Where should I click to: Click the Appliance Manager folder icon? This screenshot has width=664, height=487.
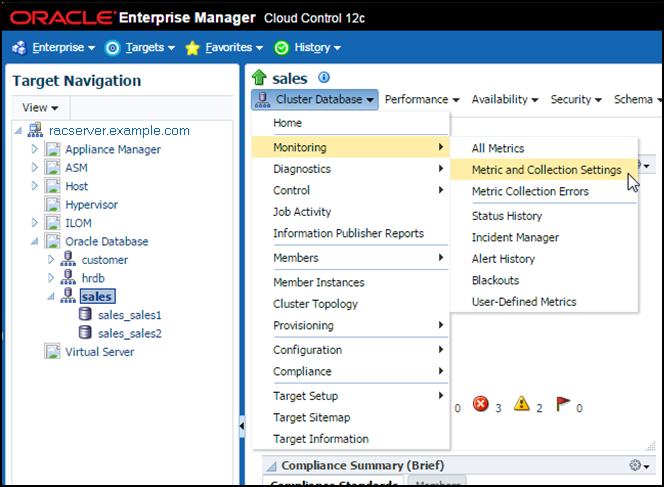pos(53,149)
